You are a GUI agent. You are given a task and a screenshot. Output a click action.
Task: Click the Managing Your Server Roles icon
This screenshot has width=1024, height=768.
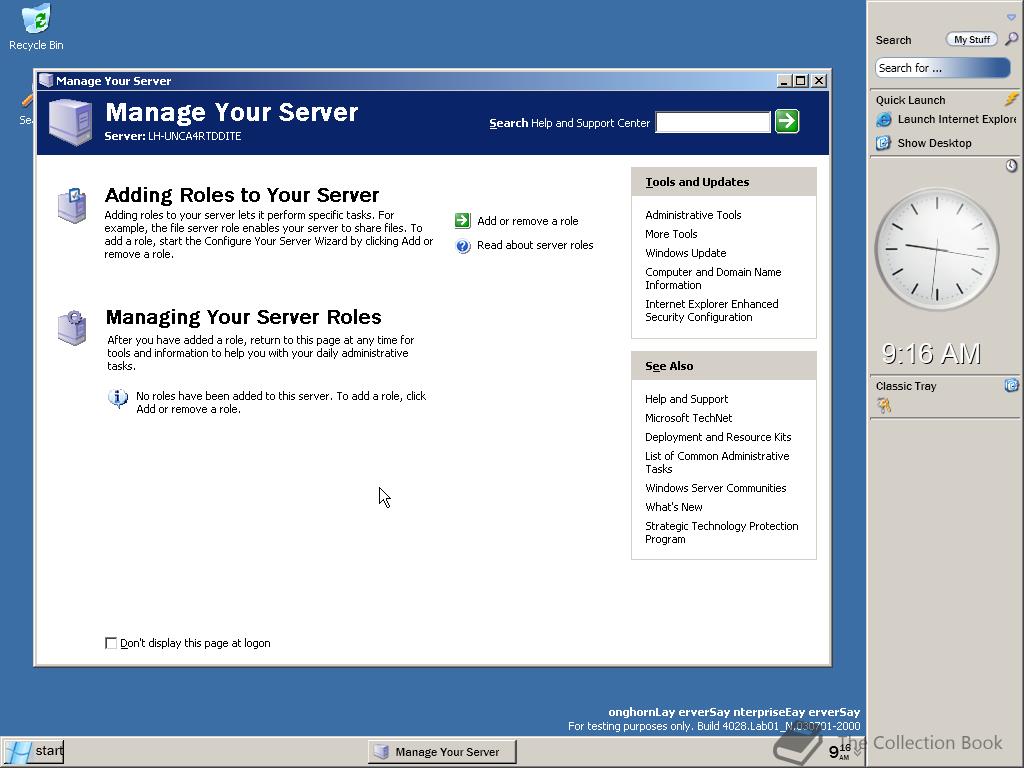pos(72,328)
